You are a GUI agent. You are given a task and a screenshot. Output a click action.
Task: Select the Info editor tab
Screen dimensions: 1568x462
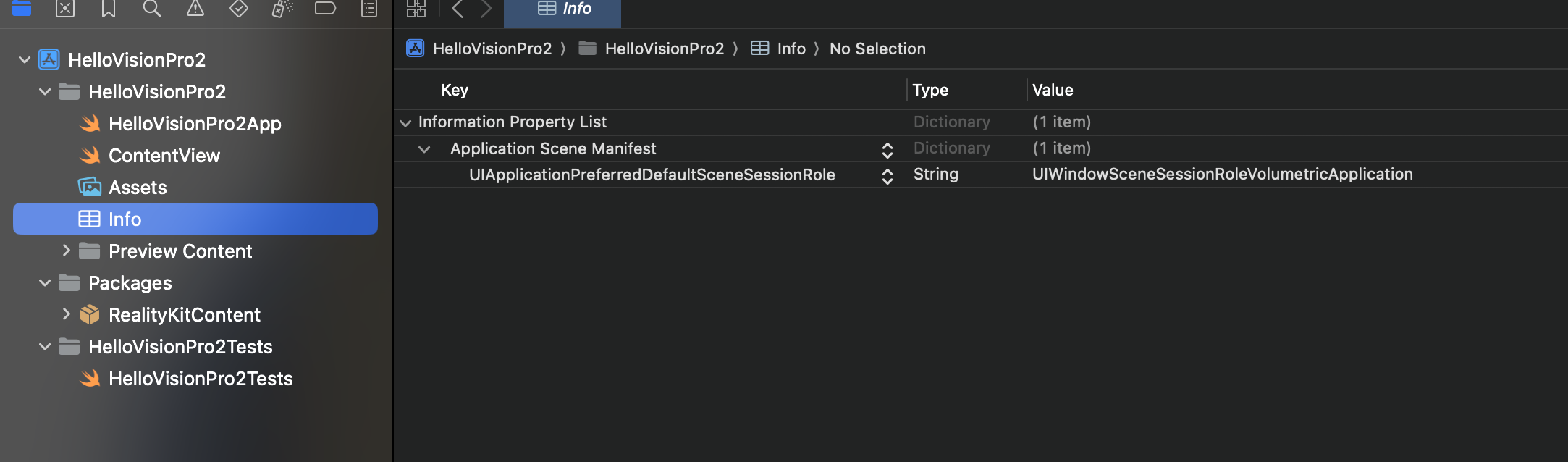point(563,9)
